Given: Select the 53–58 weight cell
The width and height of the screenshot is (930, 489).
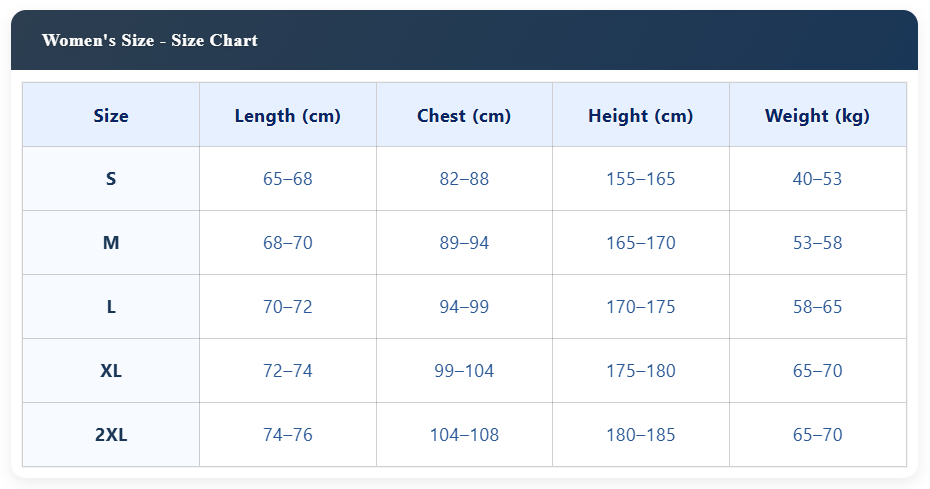Looking at the screenshot, I should (x=817, y=243).
